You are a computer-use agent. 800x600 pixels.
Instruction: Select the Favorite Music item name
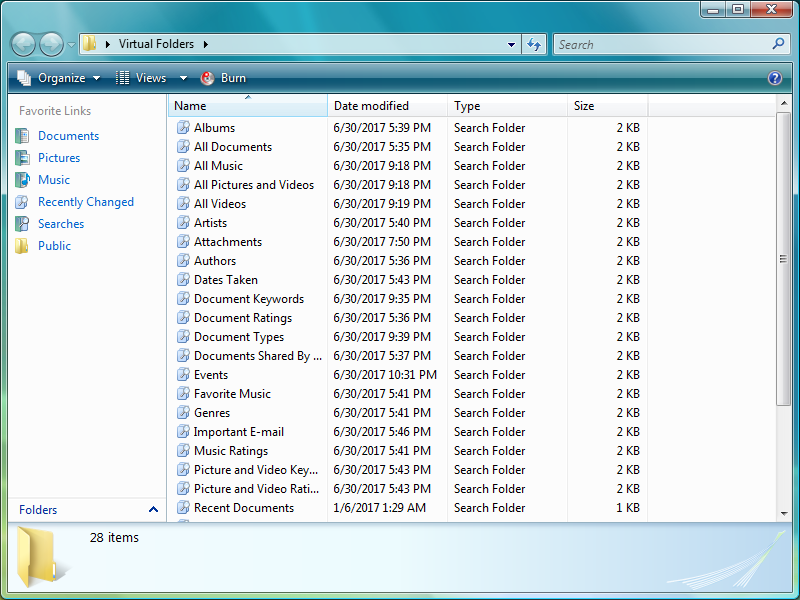pyautogui.click(x=232, y=393)
